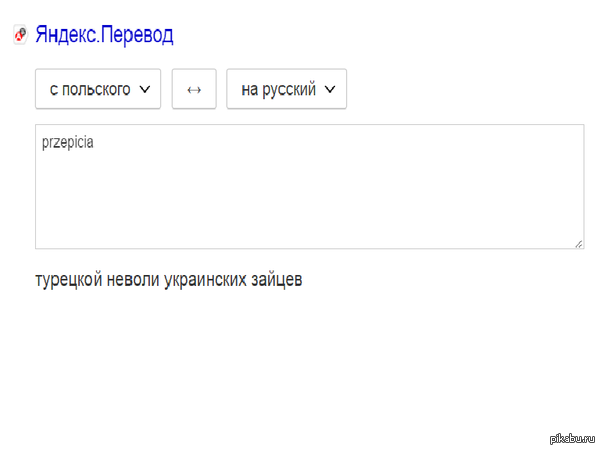Image resolution: width=600 pixels, height=450 pixels.
Task: Click the word 'турецкой' in the translation
Action: (69, 279)
